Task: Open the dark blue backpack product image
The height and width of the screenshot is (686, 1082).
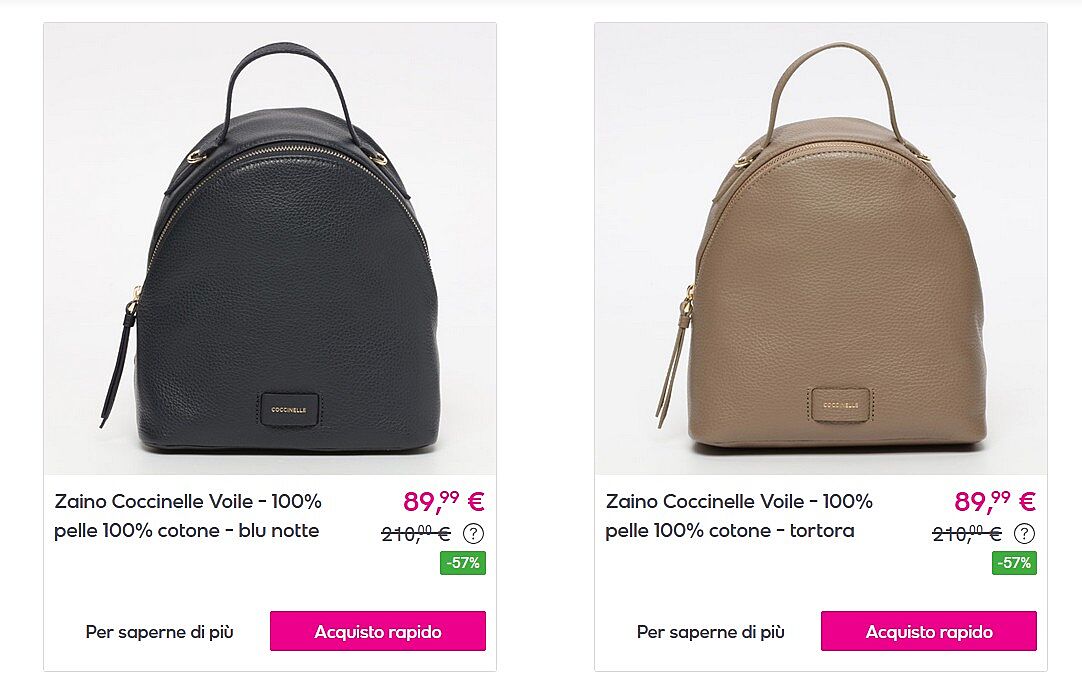Action: click(270, 248)
